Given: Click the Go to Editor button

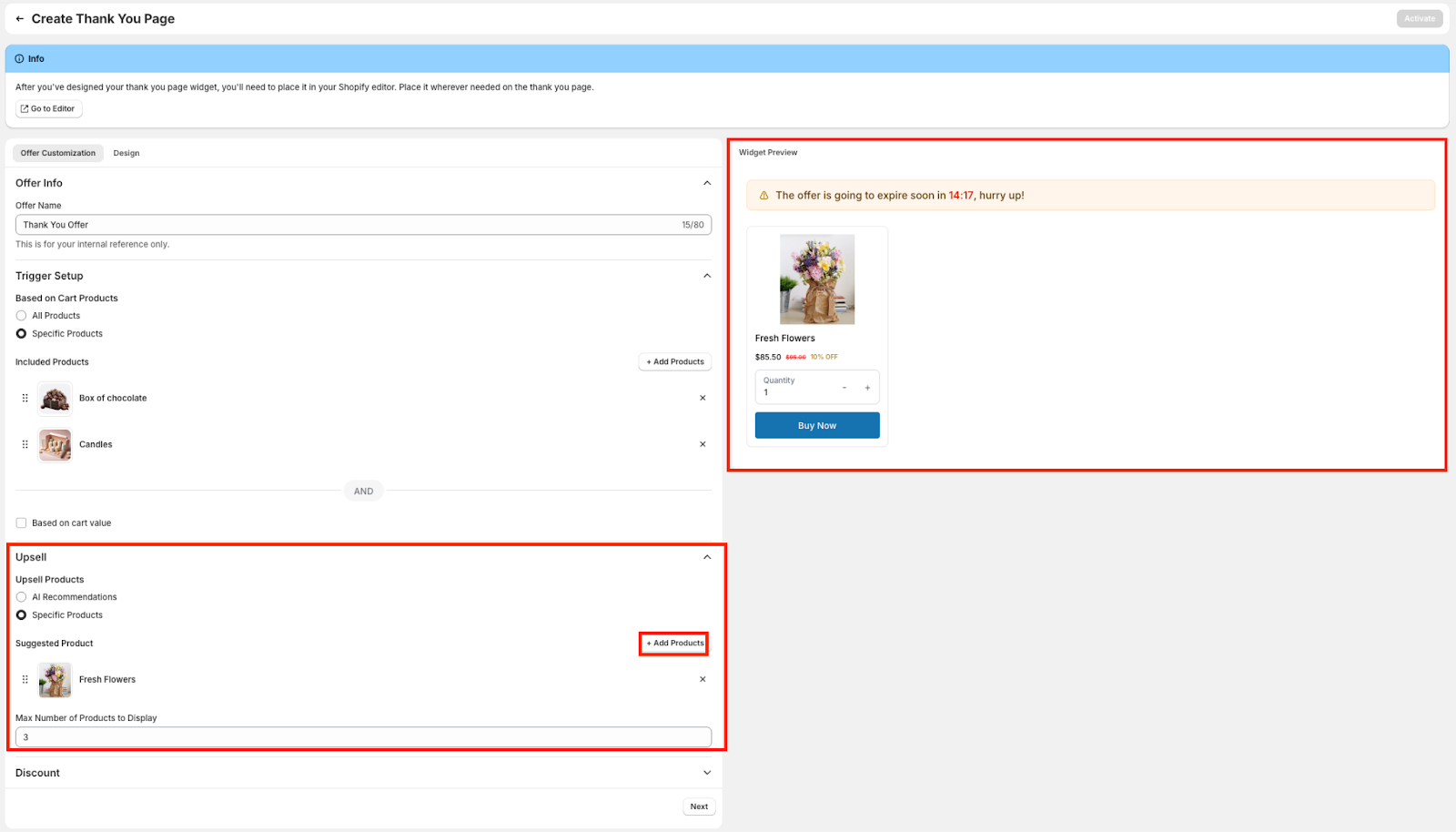Looking at the screenshot, I should 48,109.
